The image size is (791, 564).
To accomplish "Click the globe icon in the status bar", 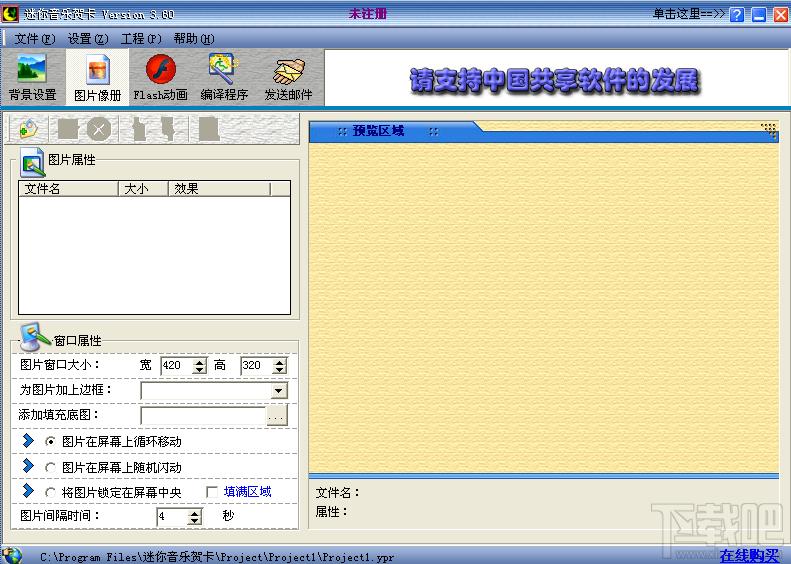I will [12, 555].
